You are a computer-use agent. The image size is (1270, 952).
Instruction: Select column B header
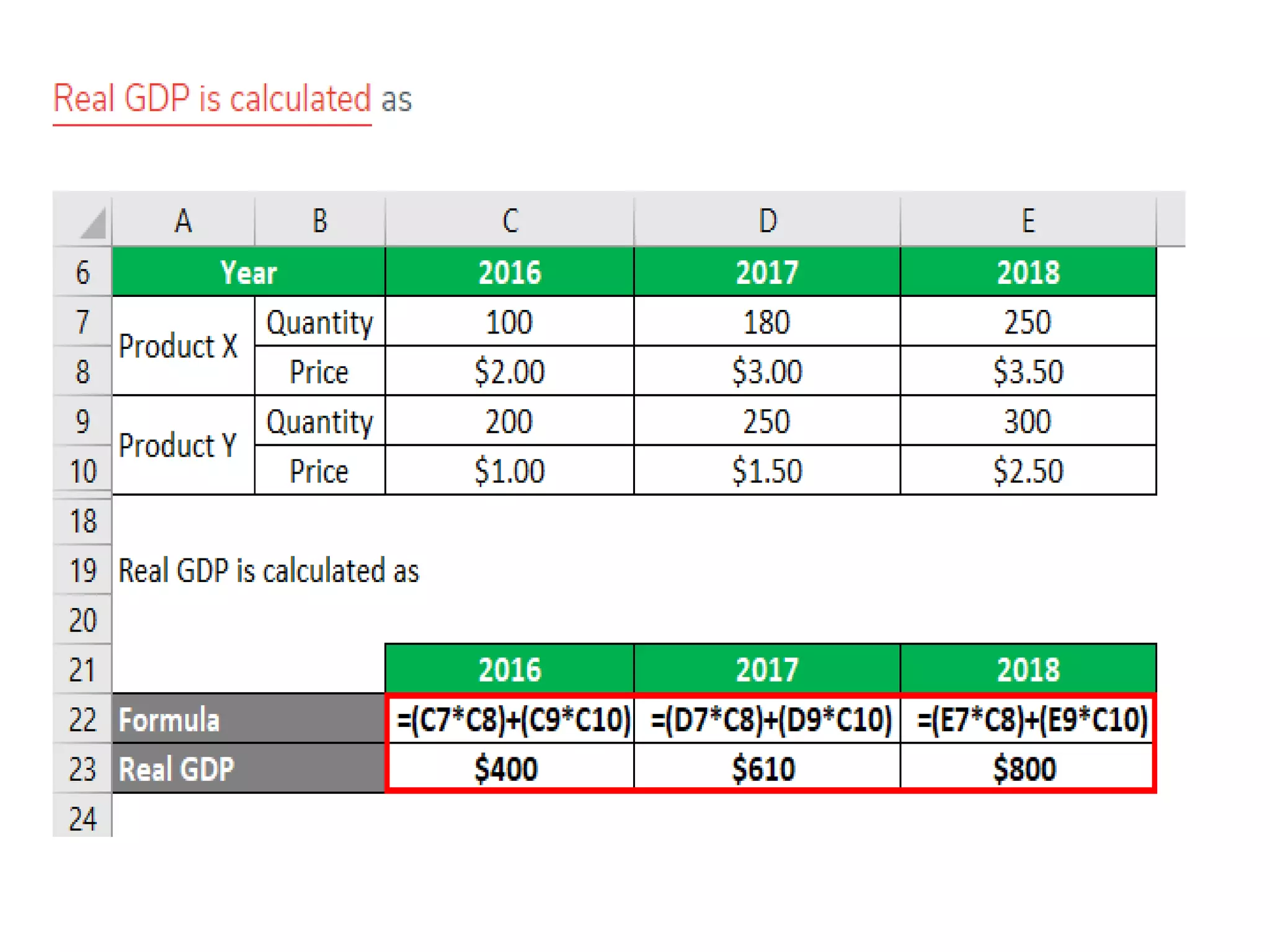tap(319, 221)
